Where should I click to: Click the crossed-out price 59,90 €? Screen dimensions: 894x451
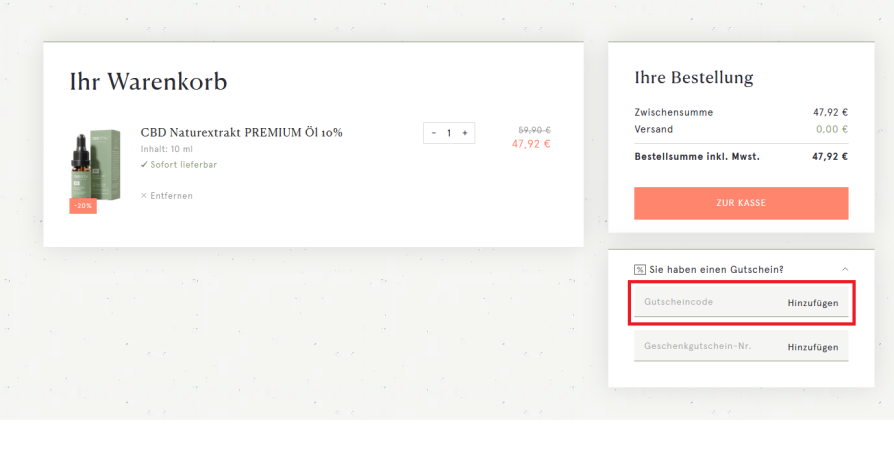534,131
